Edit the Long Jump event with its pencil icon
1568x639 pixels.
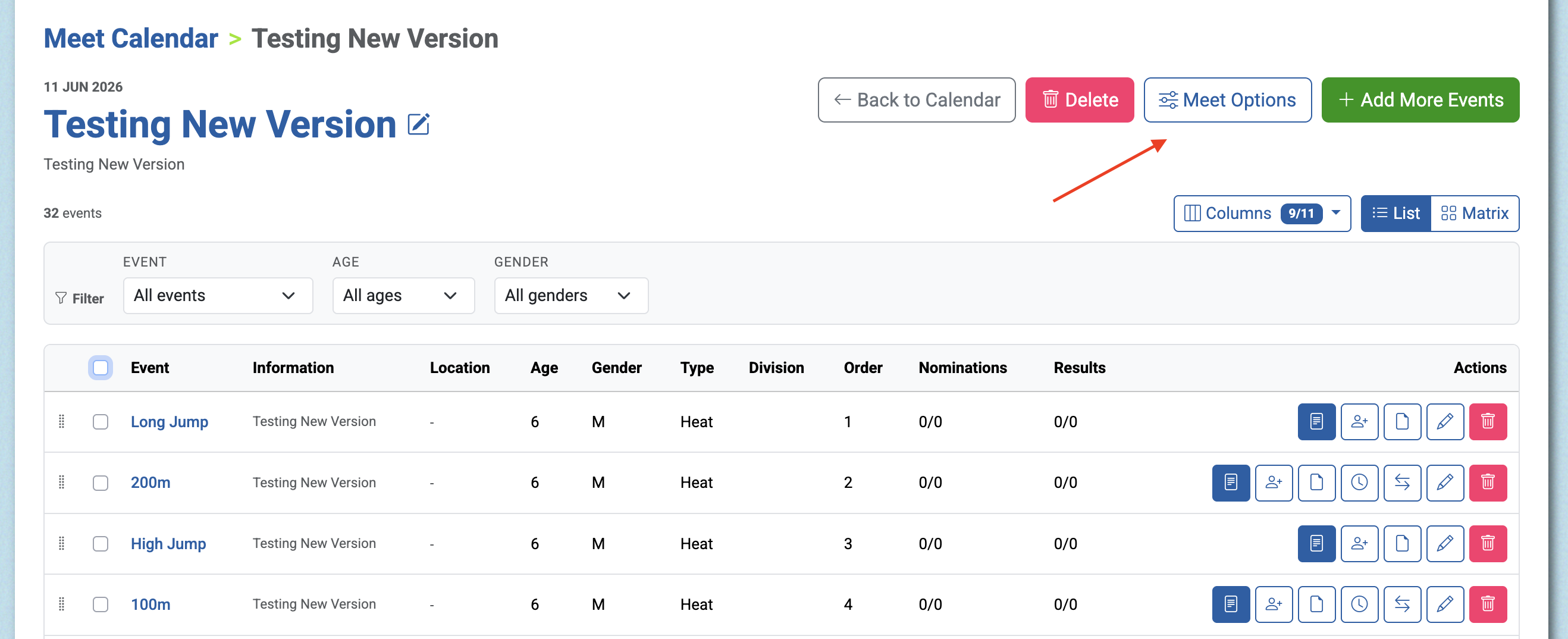(1445, 422)
